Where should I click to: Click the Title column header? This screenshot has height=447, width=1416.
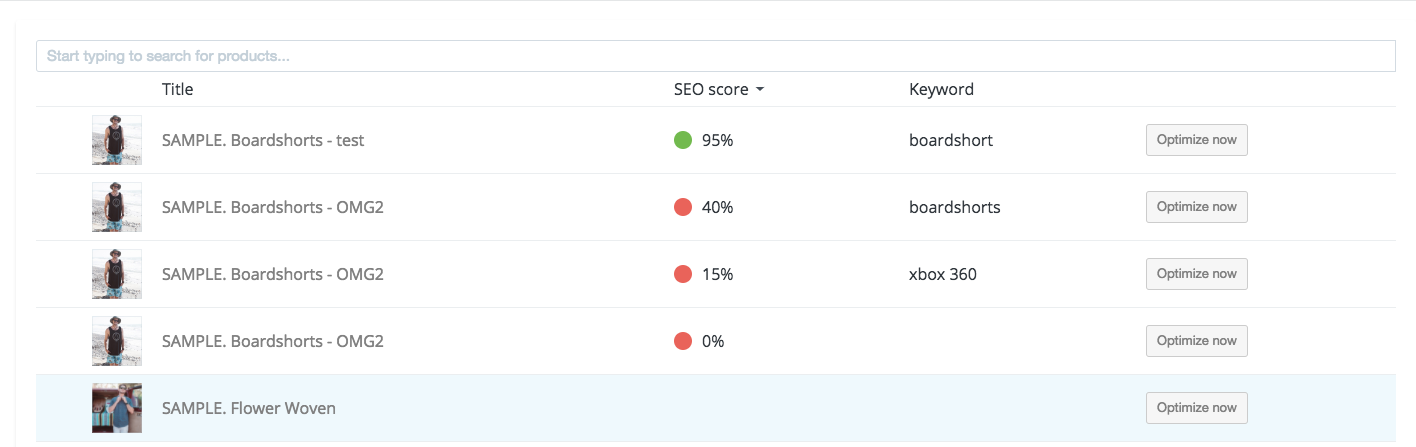click(177, 89)
